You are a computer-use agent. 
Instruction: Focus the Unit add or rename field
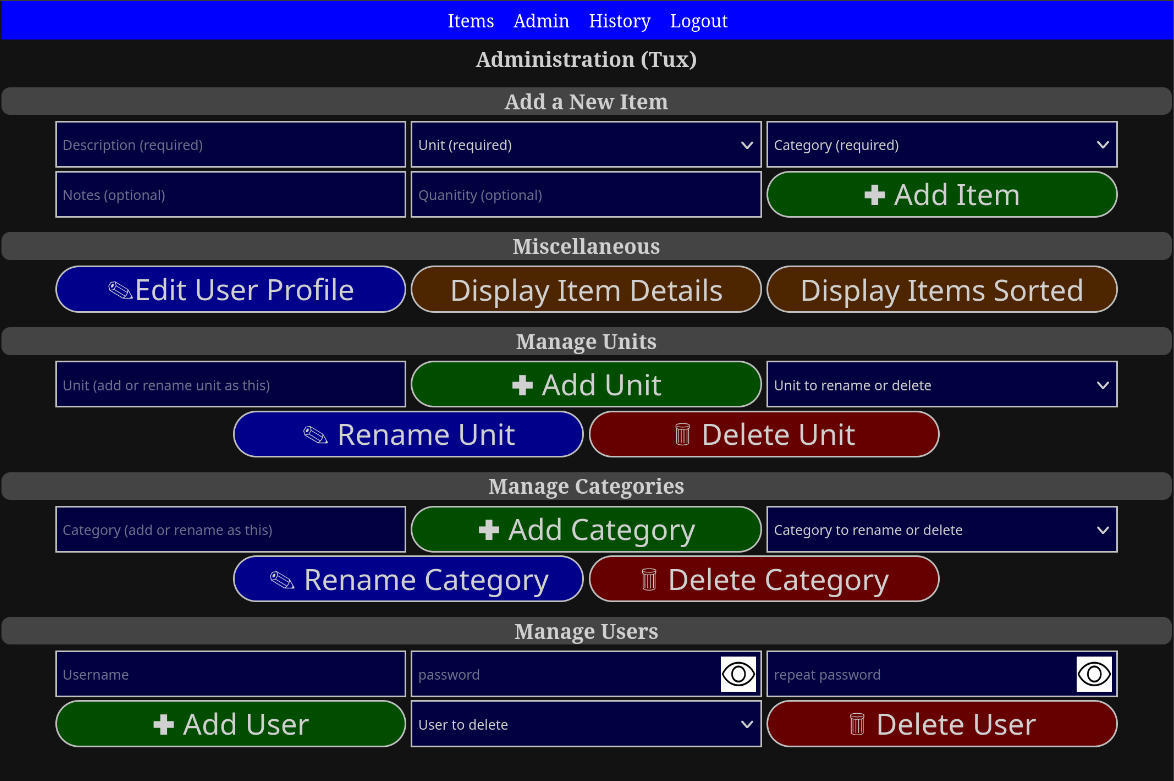click(x=231, y=384)
